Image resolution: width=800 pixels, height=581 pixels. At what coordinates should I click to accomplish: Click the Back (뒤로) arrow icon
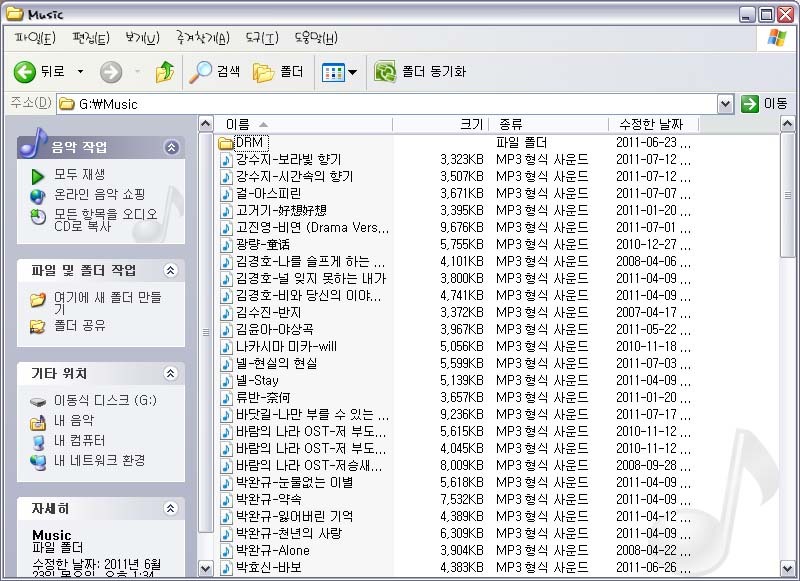pos(25,72)
